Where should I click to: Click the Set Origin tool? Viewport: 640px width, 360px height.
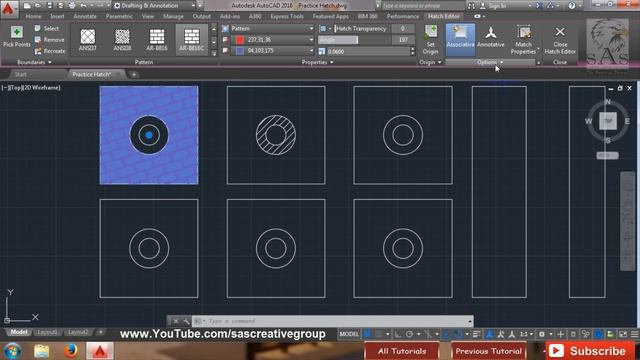[431, 40]
